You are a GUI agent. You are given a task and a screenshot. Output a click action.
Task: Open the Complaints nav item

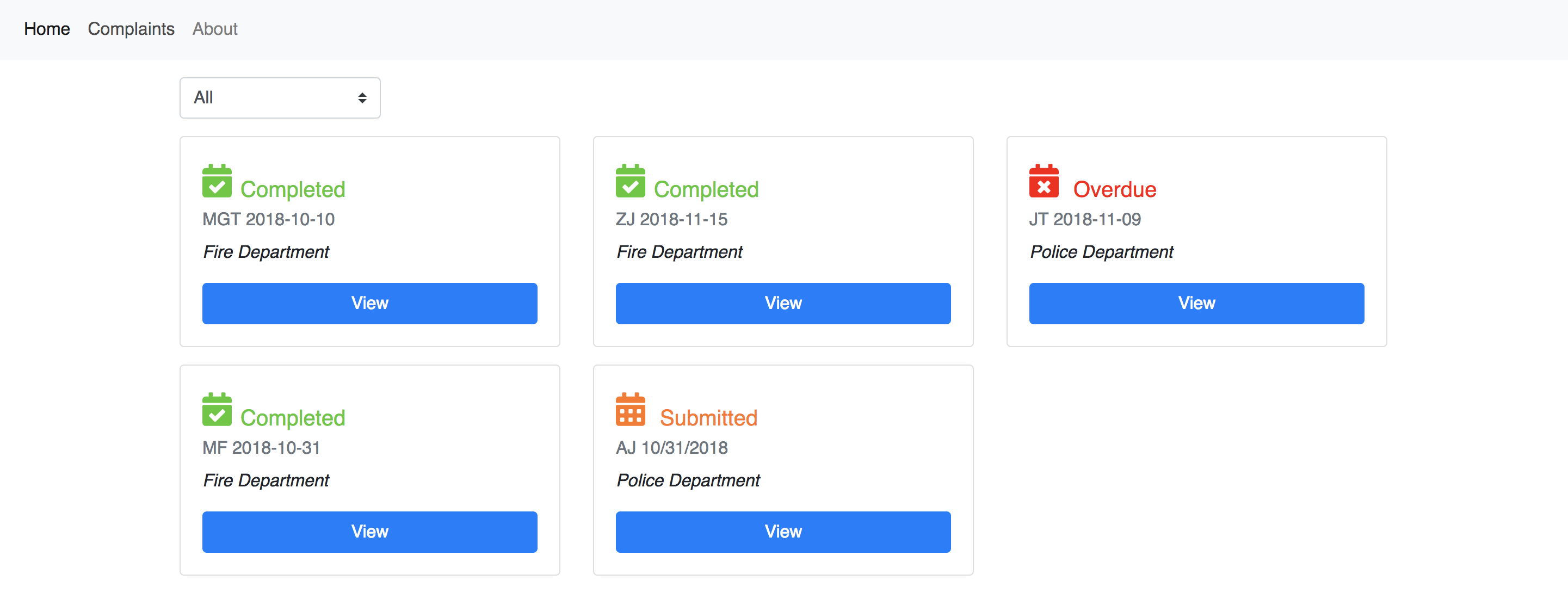[x=131, y=29]
